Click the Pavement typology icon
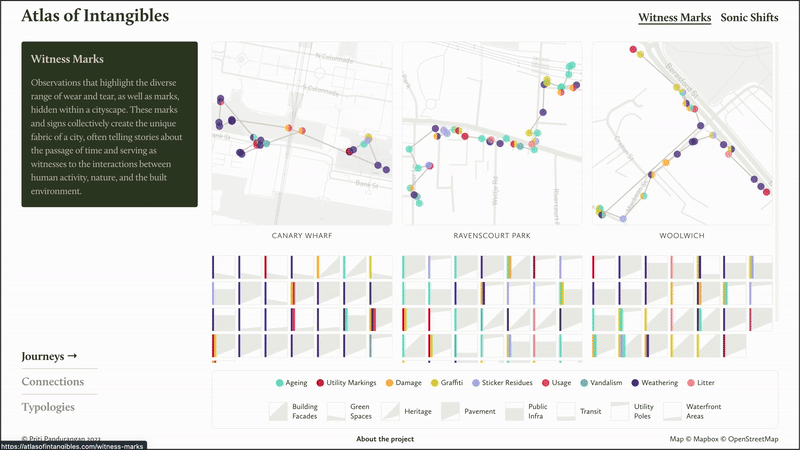 click(x=450, y=411)
